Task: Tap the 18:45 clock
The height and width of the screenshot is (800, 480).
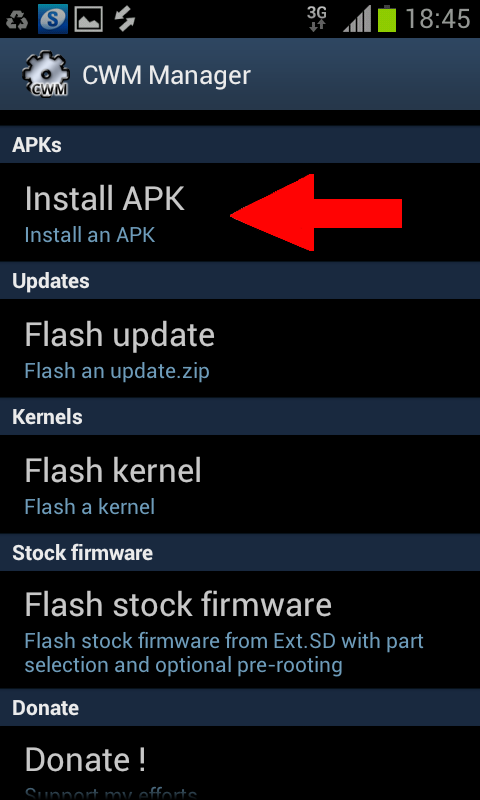Action: pyautogui.click(x=437, y=19)
